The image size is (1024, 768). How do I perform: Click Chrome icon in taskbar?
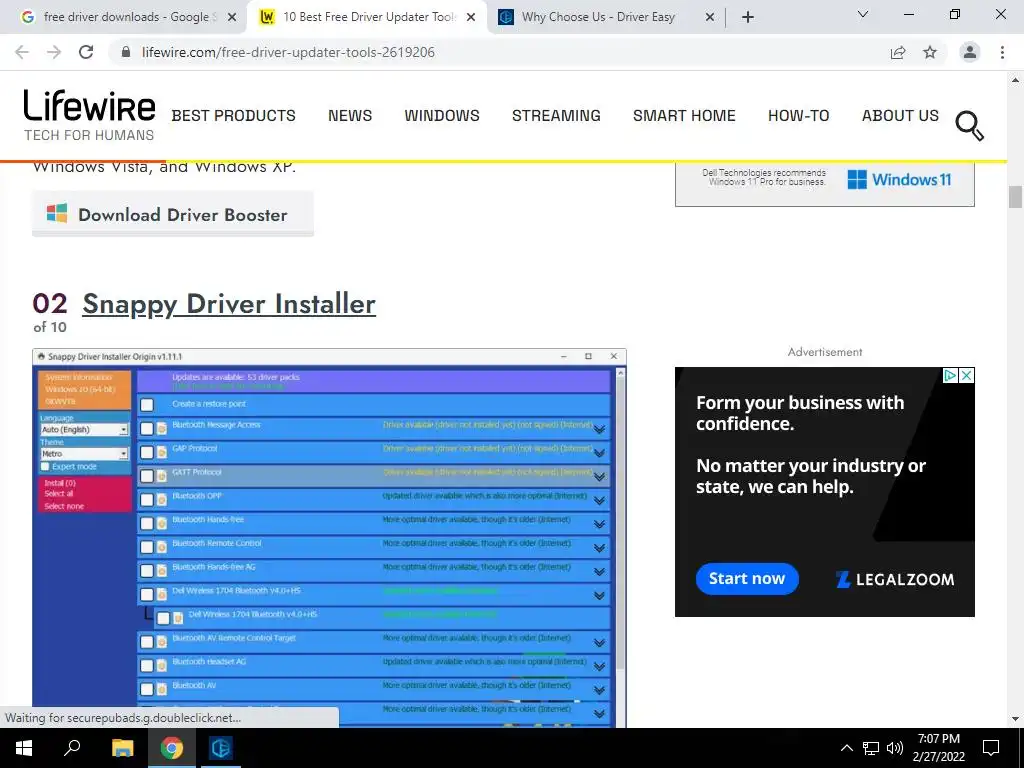pos(172,748)
